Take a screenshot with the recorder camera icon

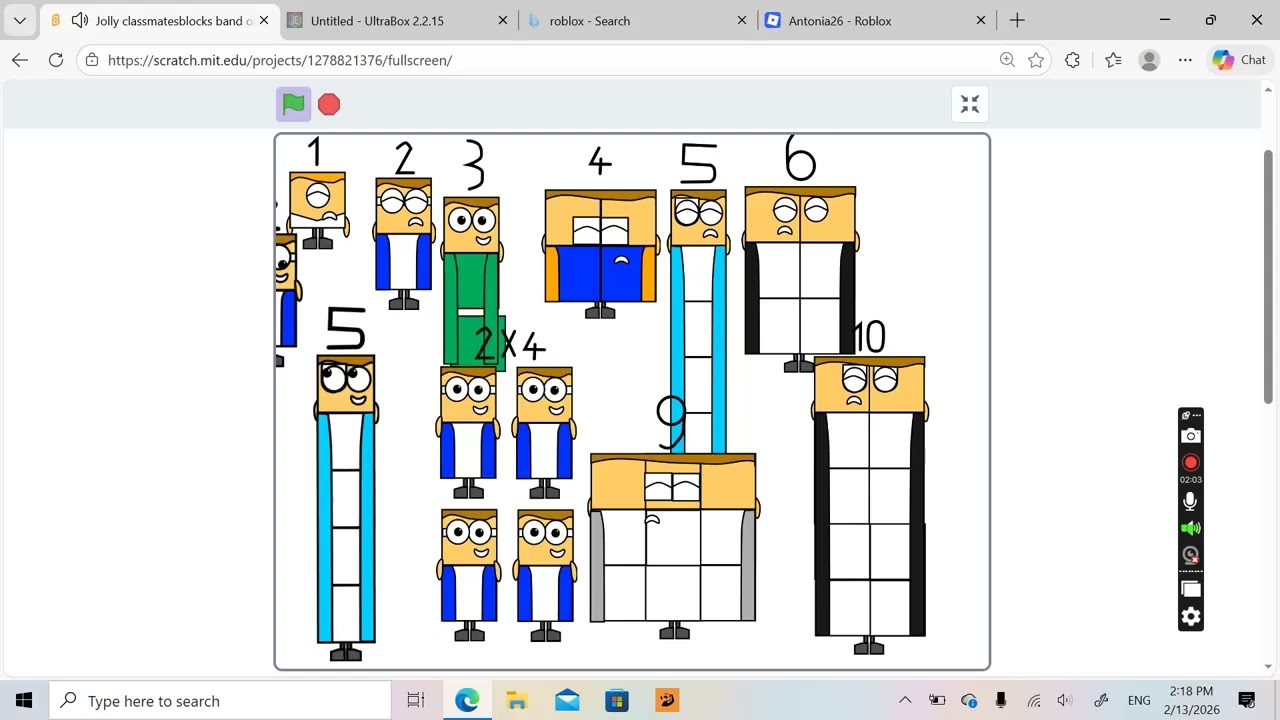click(x=1190, y=436)
